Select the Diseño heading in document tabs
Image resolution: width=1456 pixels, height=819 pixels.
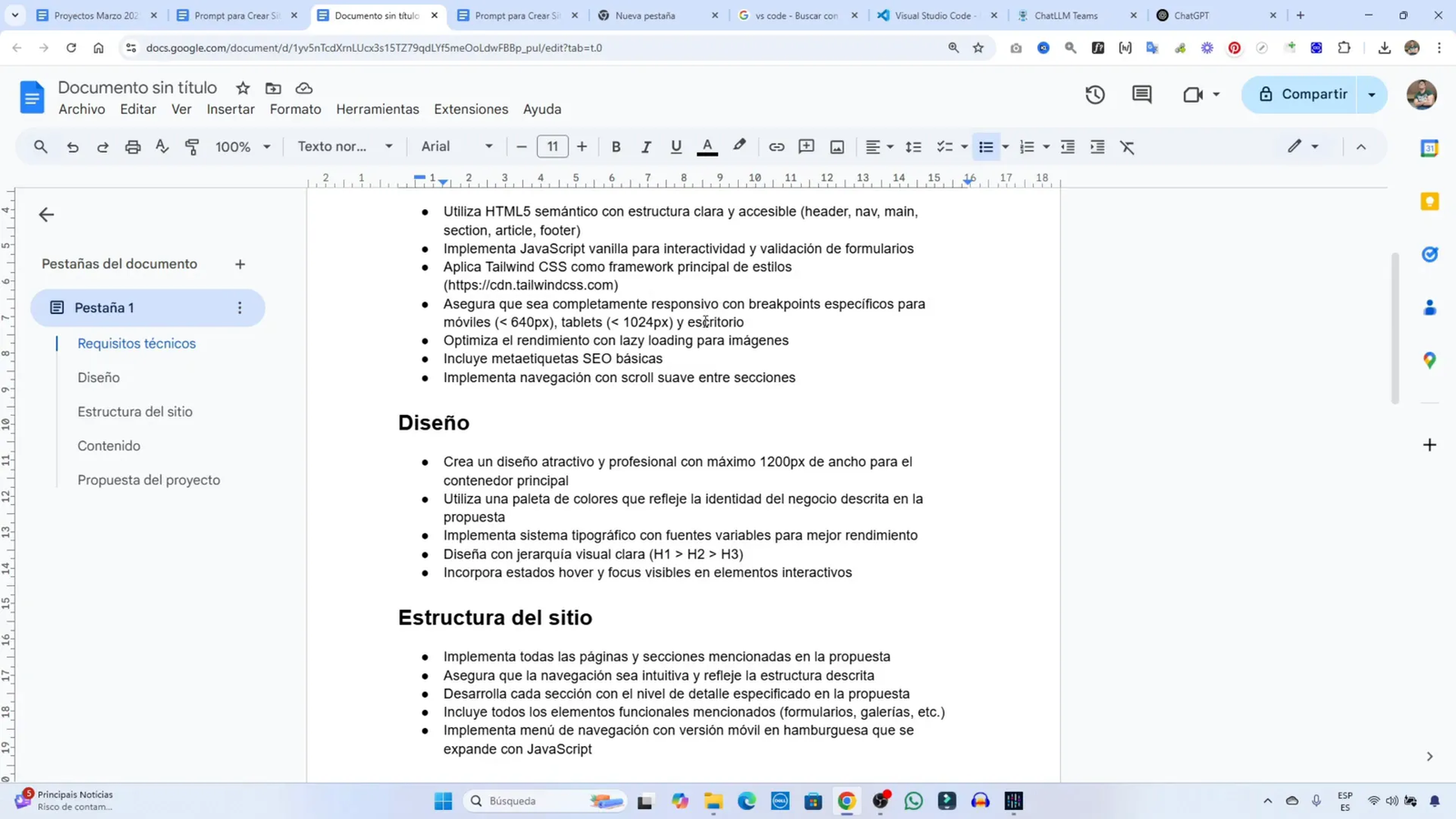[x=100, y=377]
